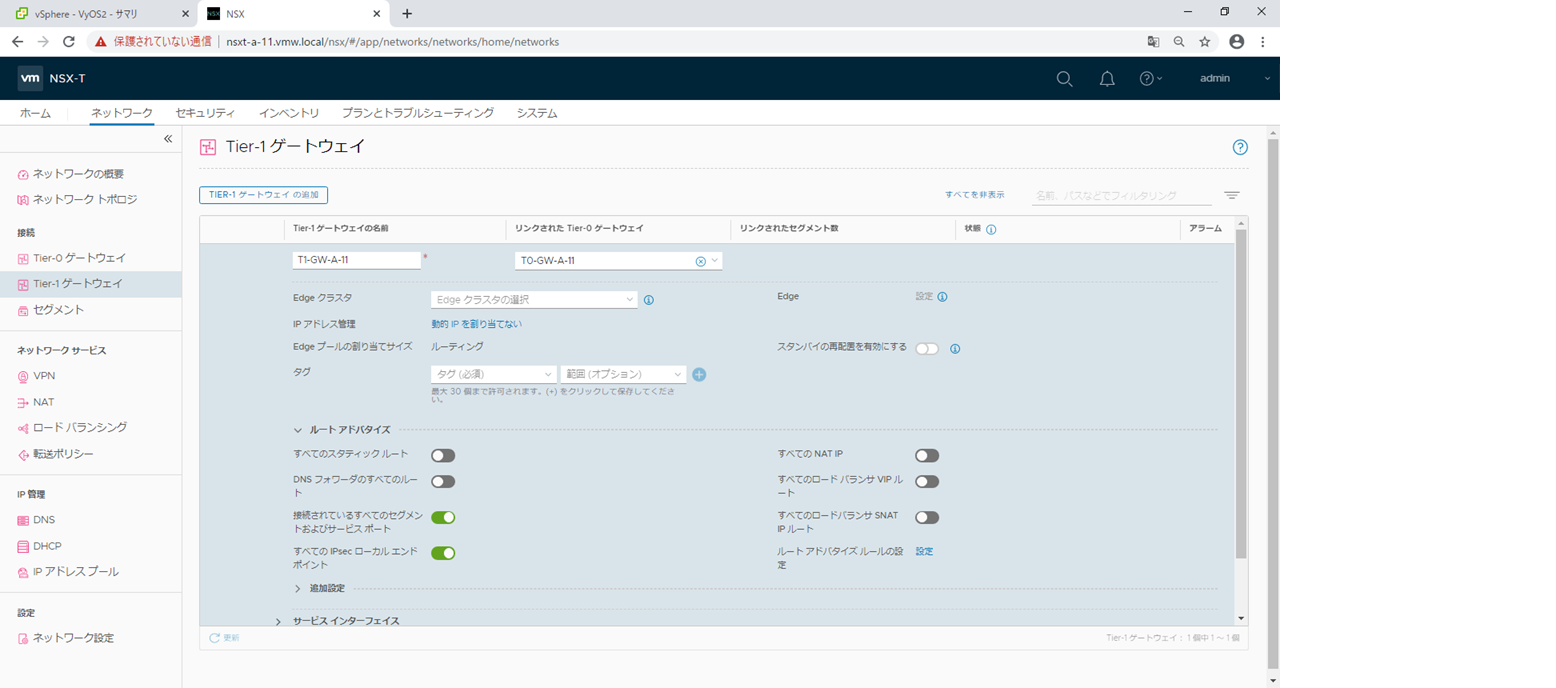Viewport: 1556px width, 688px height.
Task: Open プランとトラブルシューティング tab
Action: click(417, 113)
